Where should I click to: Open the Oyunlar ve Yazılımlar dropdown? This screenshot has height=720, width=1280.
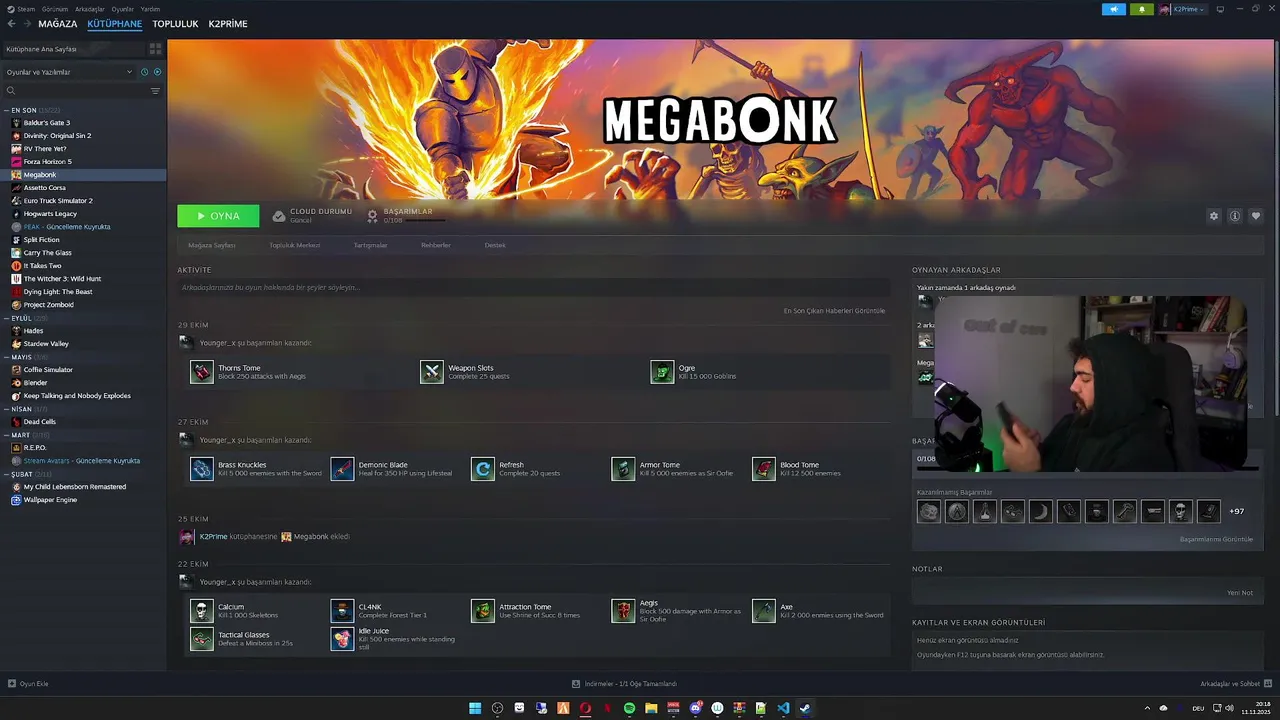(69, 72)
